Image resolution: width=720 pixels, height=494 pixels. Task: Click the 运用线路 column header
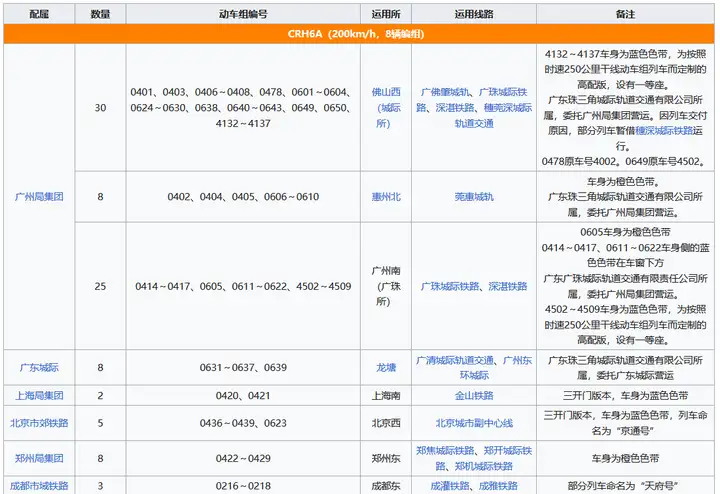pos(474,14)
